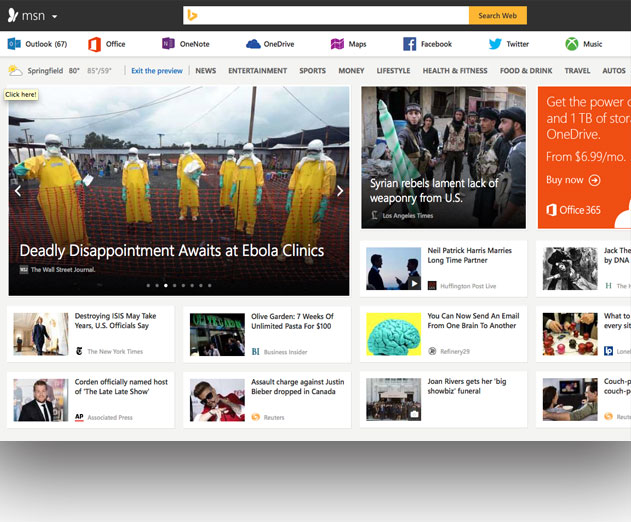Click the Office 365 logo in ad
The height and width of the screenshot is (522, 631).
[x=573, y=210]
